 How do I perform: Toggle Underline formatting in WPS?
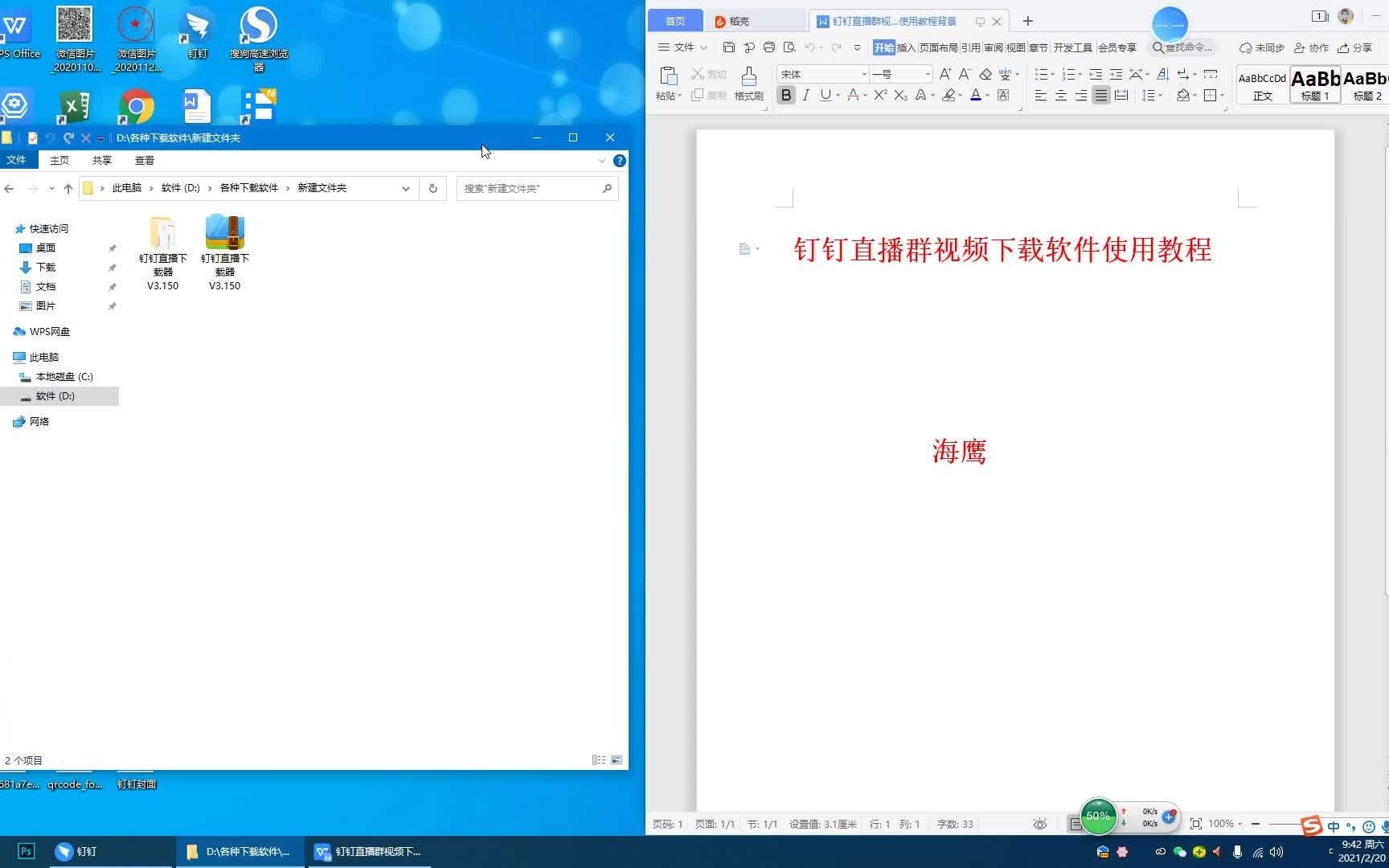[826, 96]
